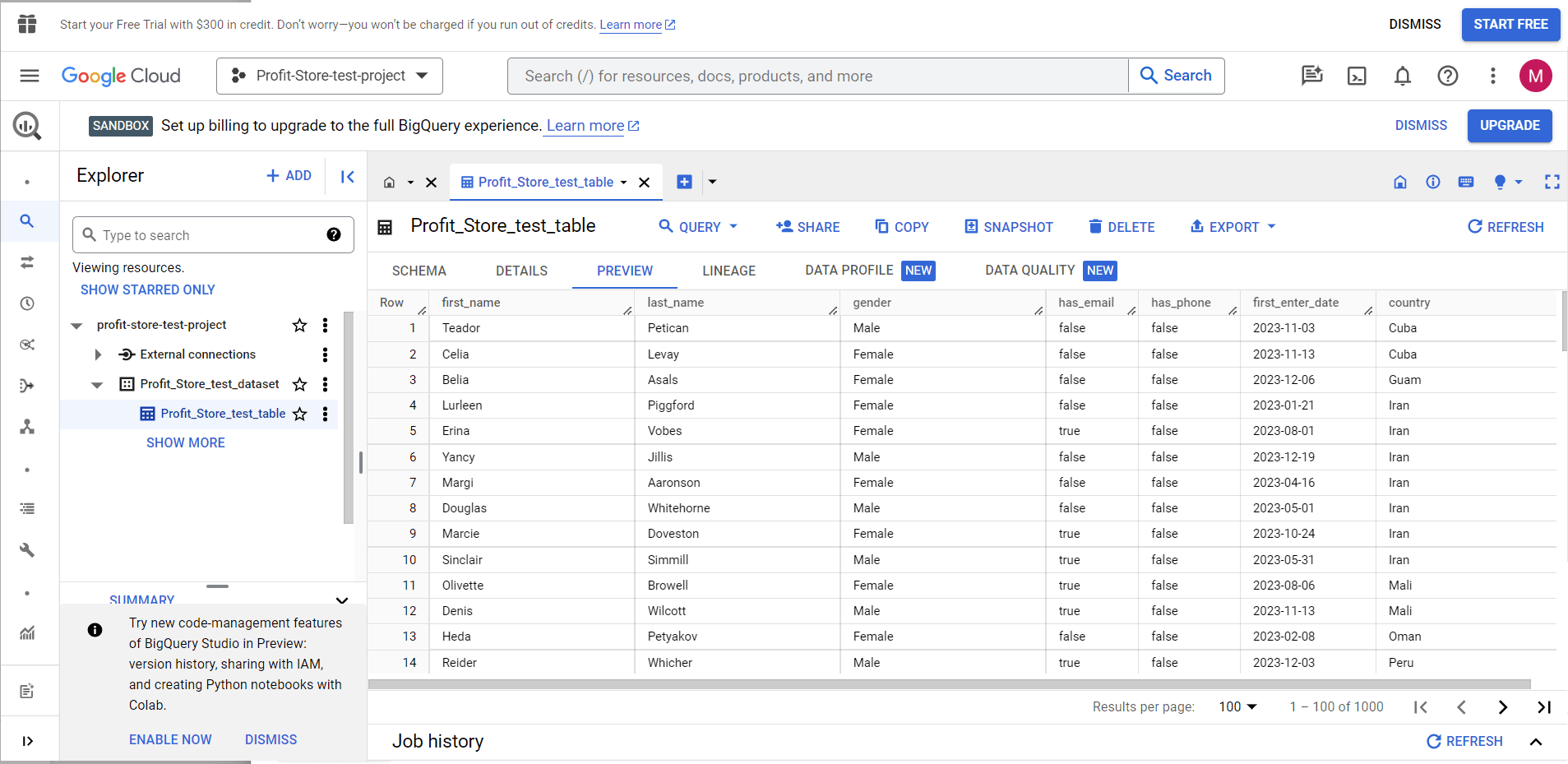Click the keyboard shortcuts icon
The width and height of the screenshot is (1568, 764).
pos(1466,182)
